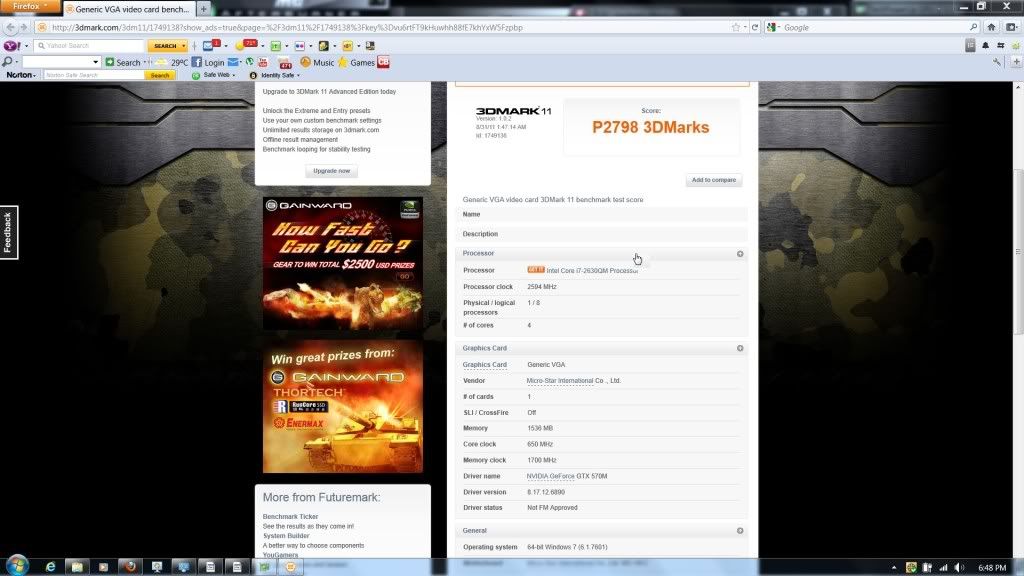Click the flickr icon on Yahoo toolbar

tap(299, 46)
